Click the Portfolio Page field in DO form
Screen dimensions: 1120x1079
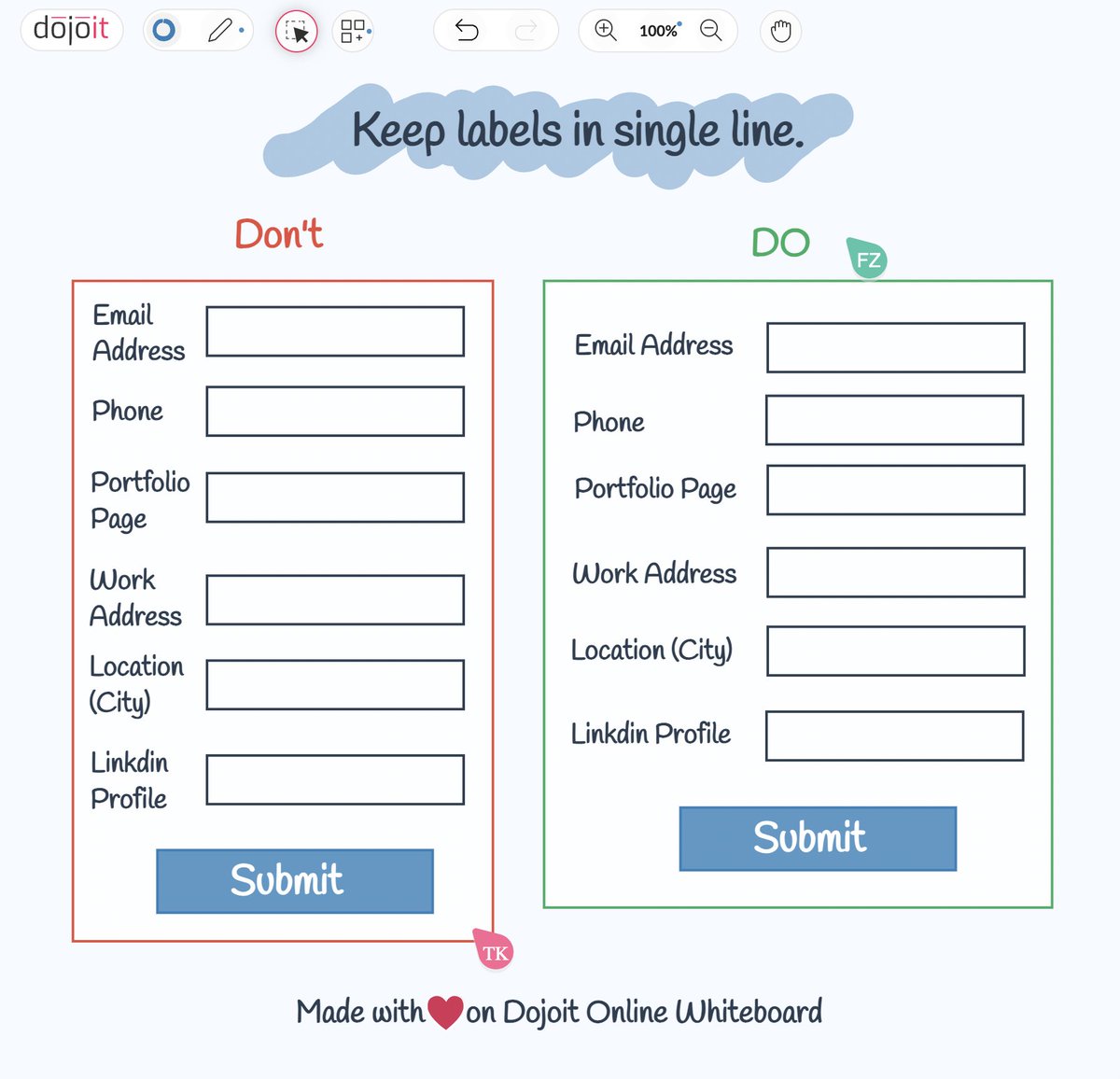pos(896,490)
